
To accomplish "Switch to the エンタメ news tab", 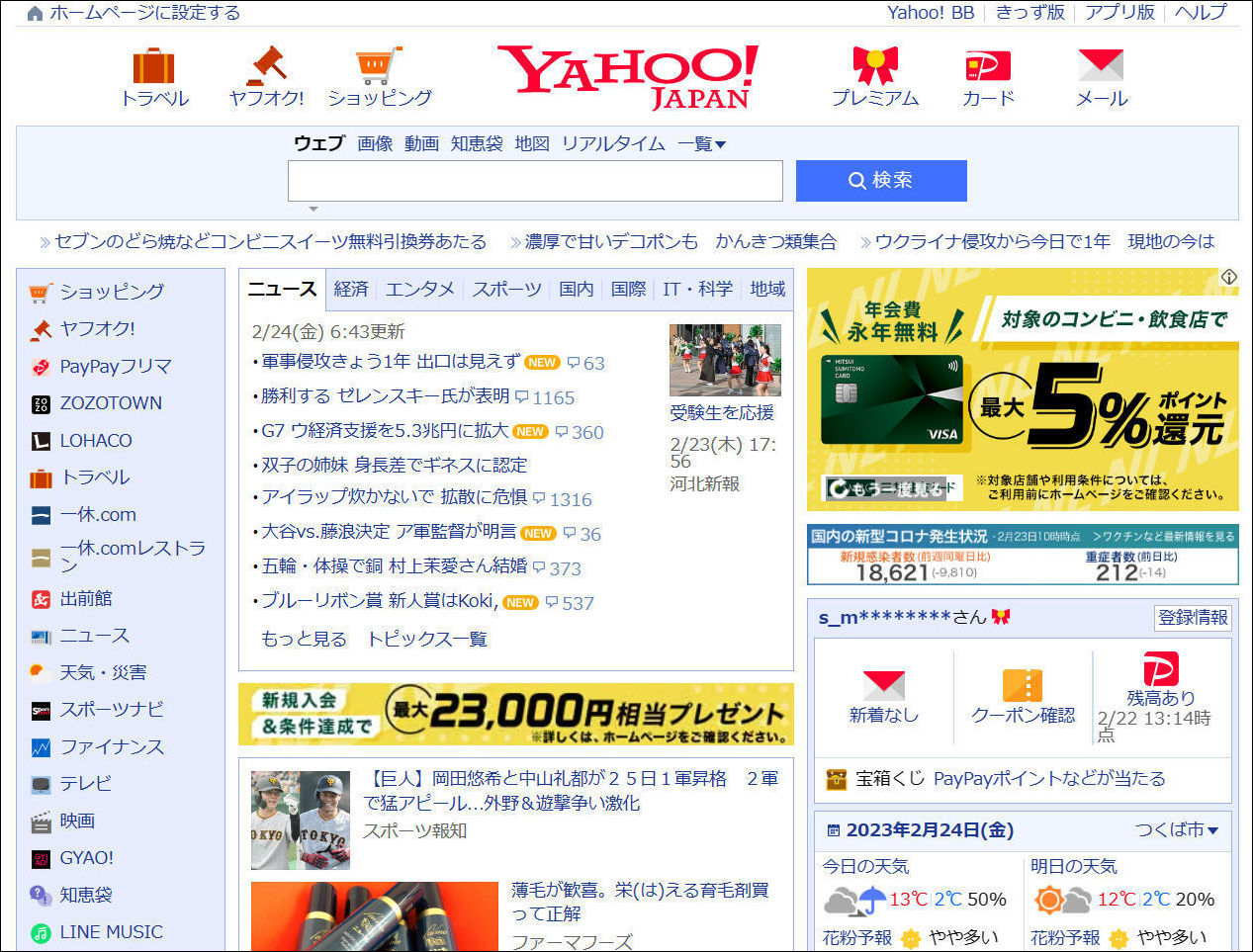I will pos(419,289).
